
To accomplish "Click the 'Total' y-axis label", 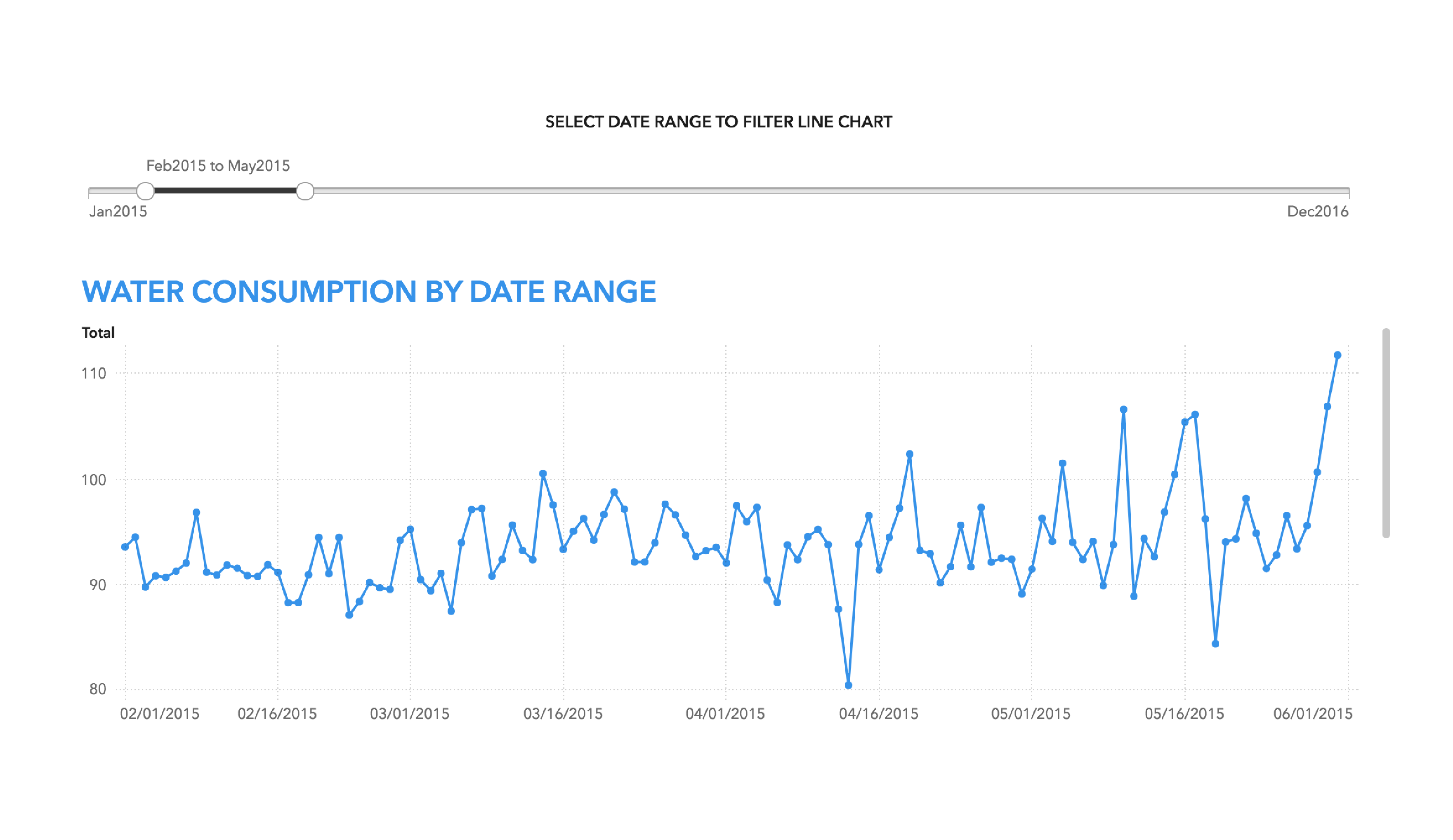I will click(98, 333).
